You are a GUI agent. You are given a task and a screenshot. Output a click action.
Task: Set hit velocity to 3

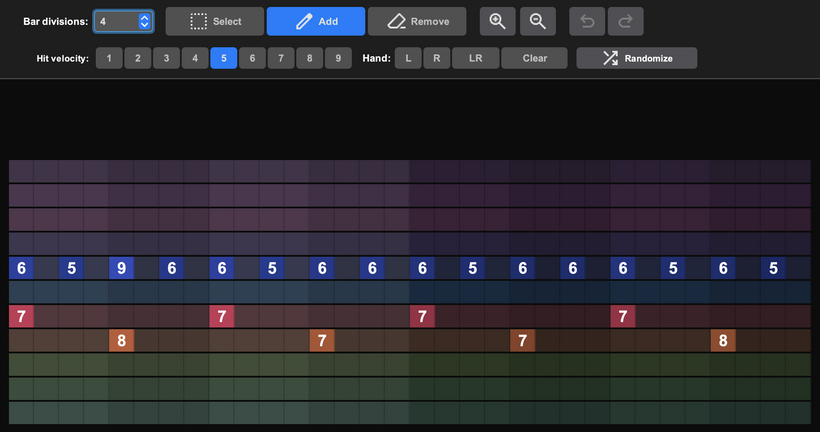[166, 58]
